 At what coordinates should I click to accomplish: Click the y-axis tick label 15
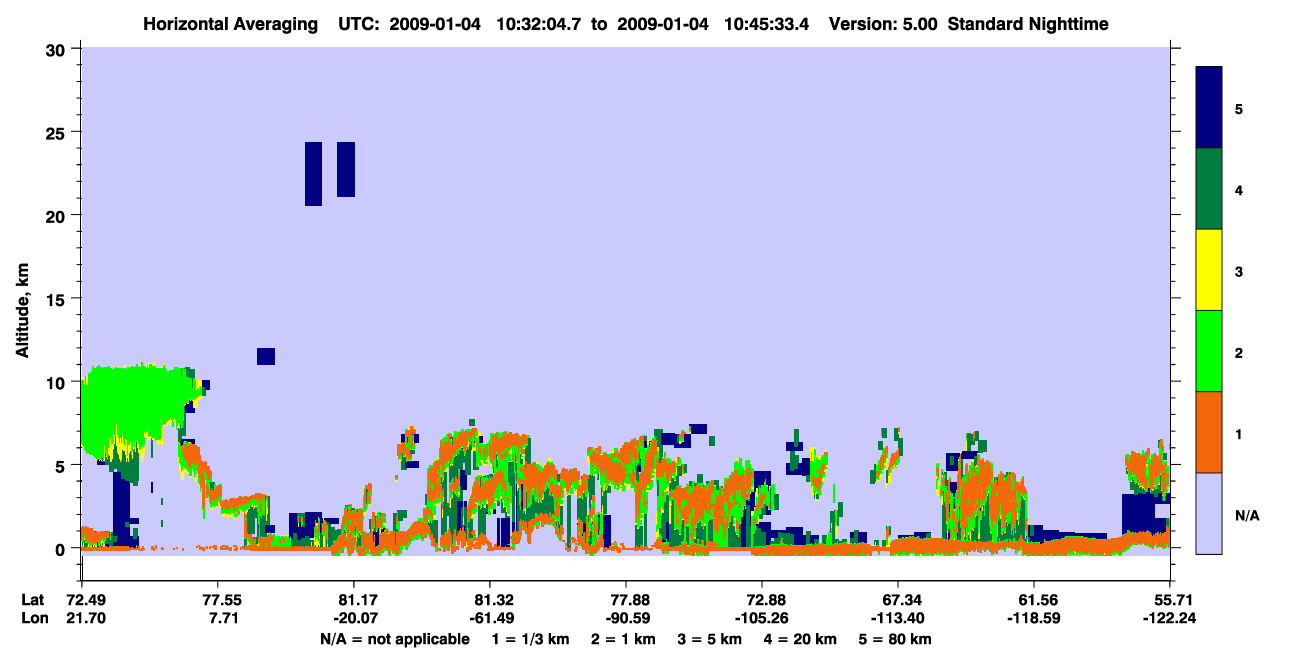pos(58,299)
